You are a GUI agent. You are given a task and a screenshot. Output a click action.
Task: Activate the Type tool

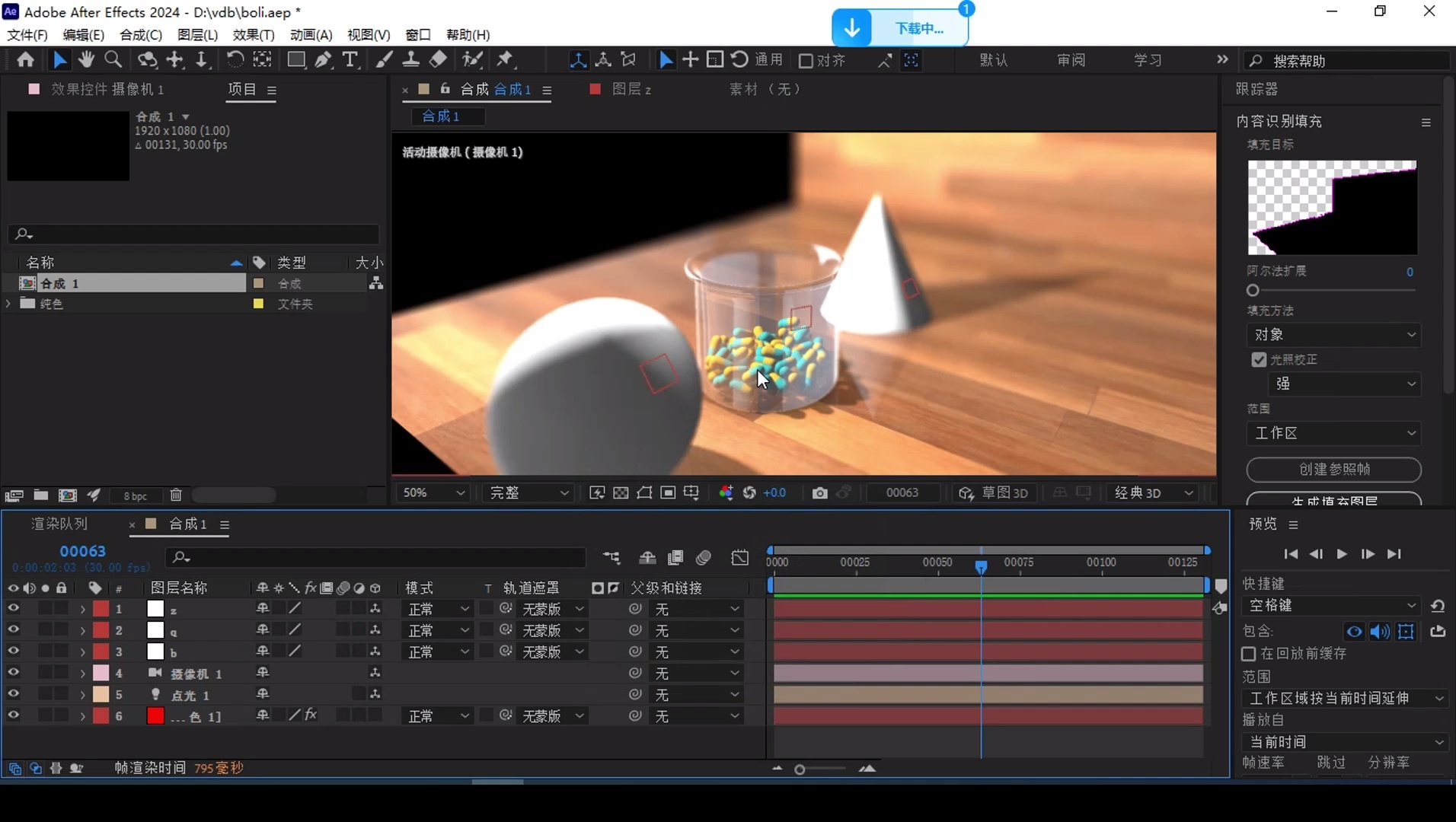pos(350,59)
